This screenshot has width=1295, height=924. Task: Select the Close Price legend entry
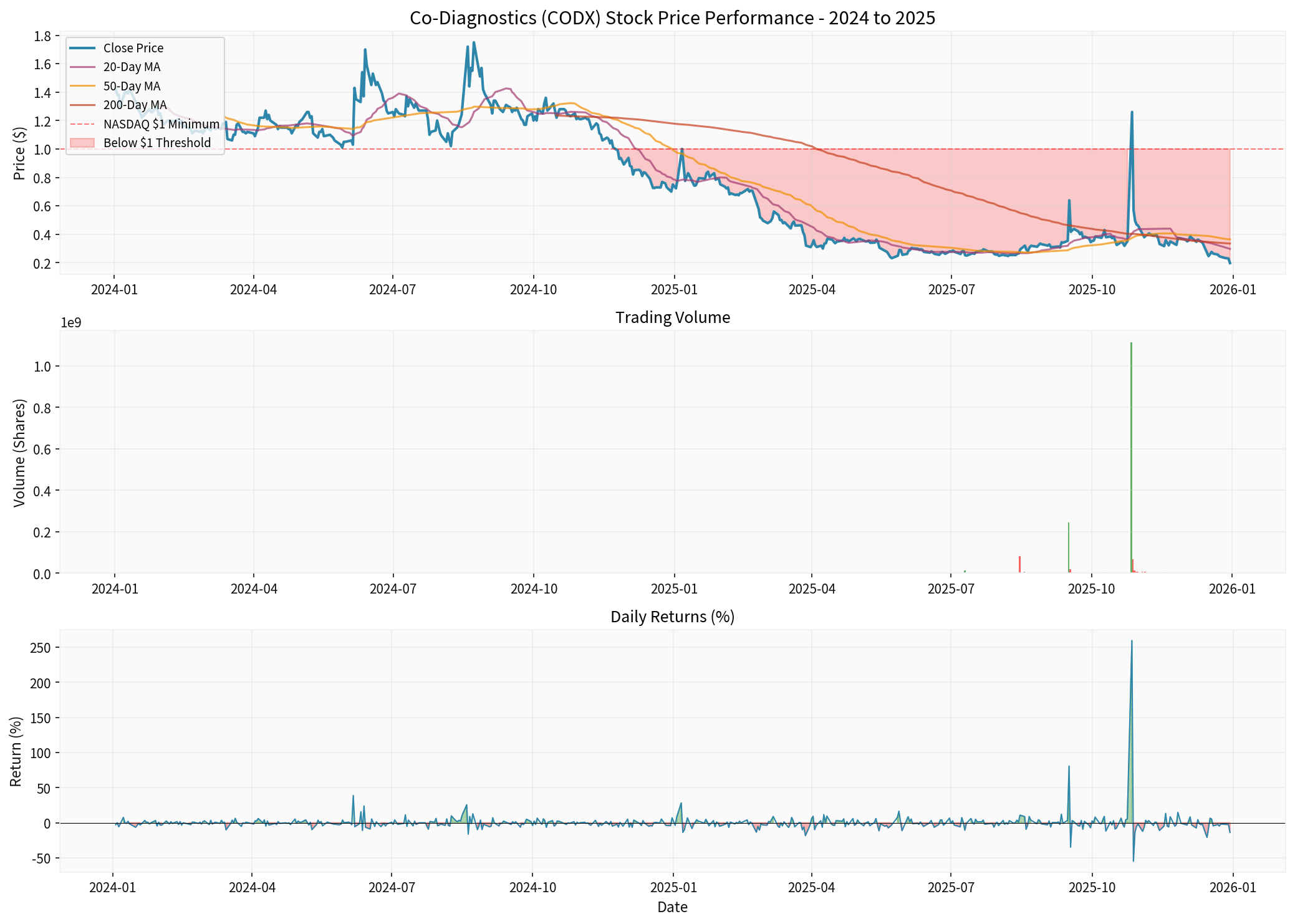pyautogui.click(x=133, y=47)
